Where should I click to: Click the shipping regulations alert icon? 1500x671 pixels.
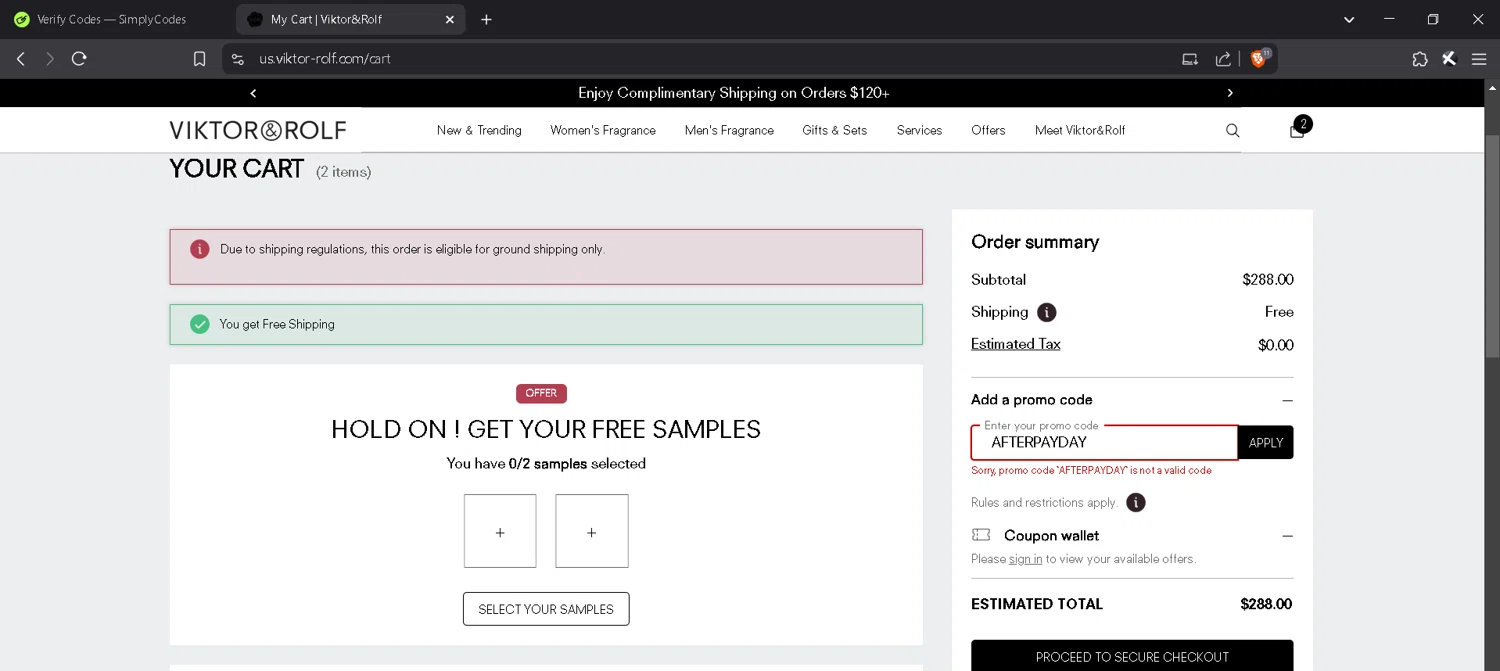200,249
